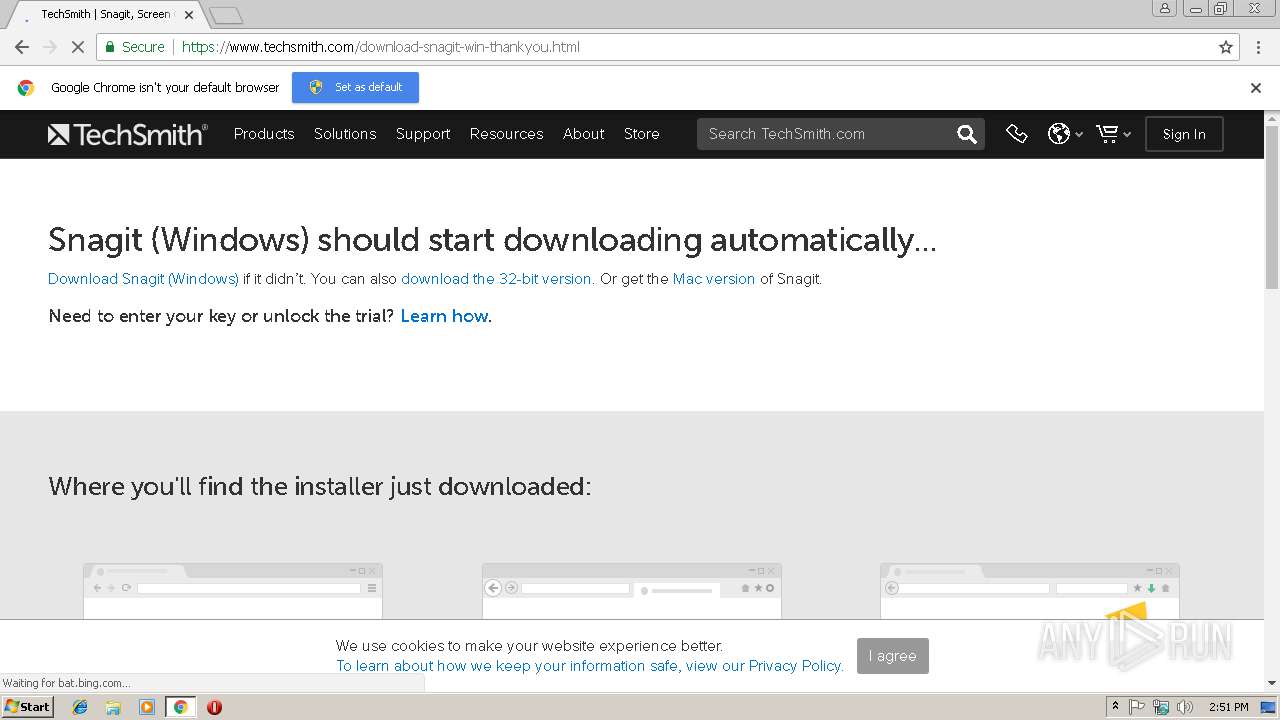Click the phone contact icon
1280x720 pixels.
tap(1016, 134)
